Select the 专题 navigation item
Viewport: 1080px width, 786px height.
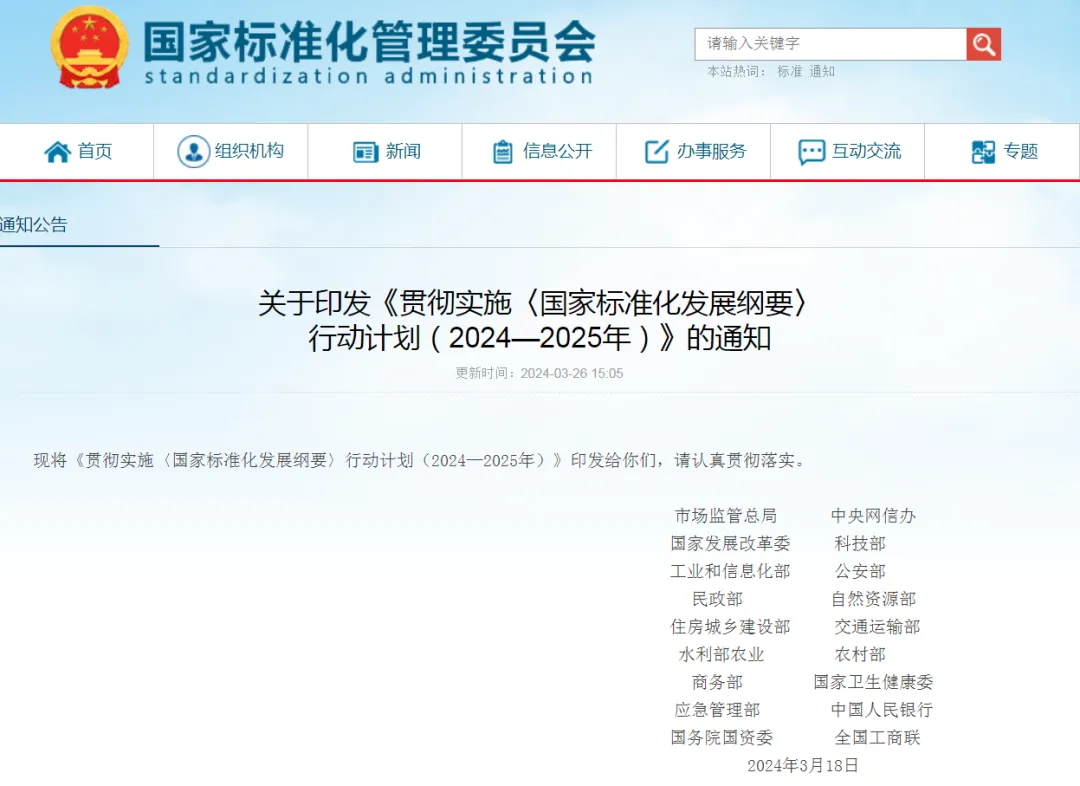(x=1002, y=152)
